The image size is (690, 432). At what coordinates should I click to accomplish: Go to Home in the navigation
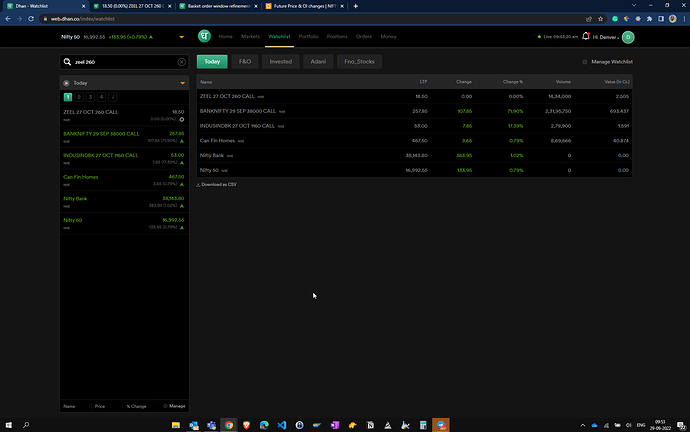pyautogui.click(x=225, y=37)
